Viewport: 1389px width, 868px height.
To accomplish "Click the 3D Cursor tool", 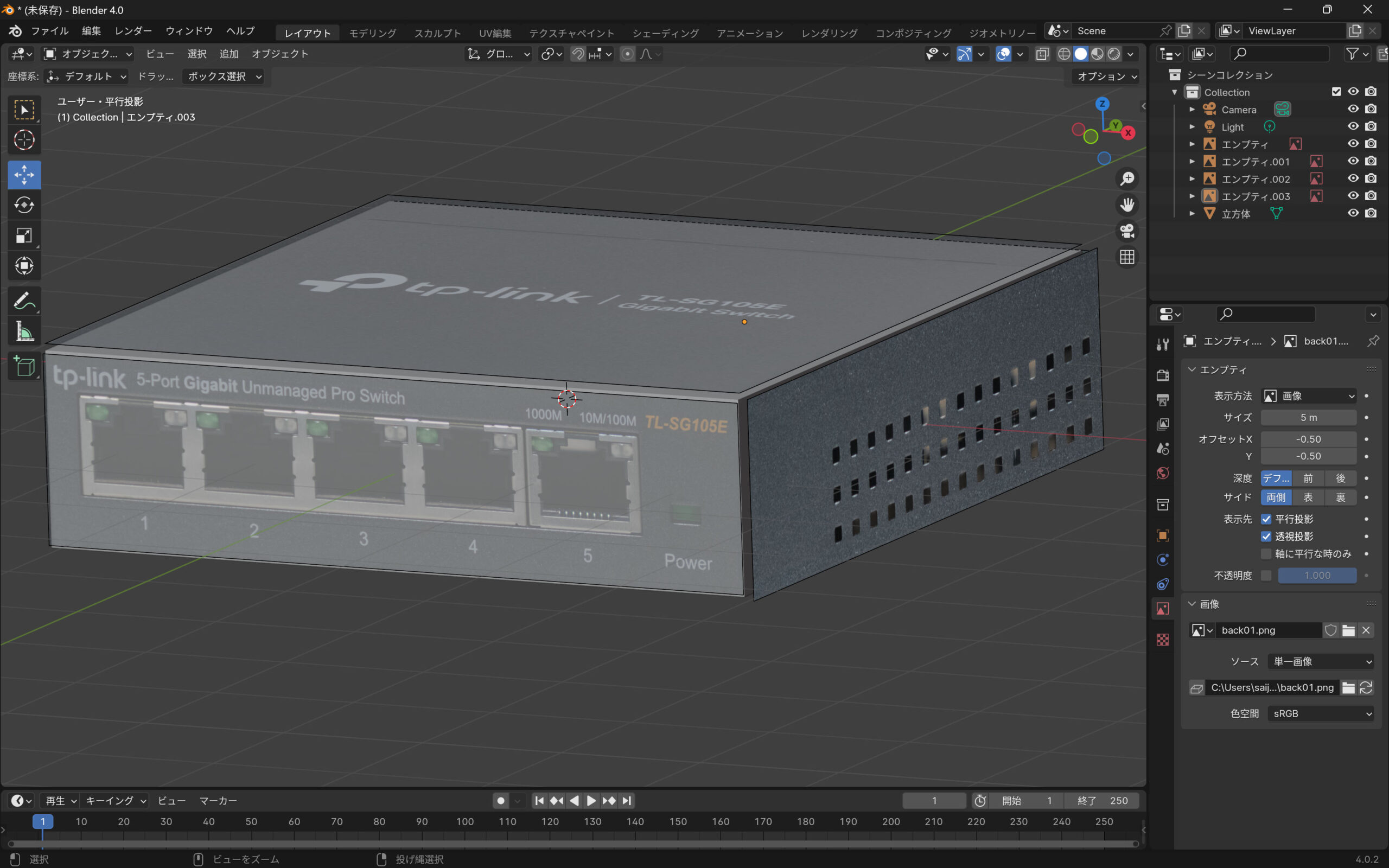I will tap(24, 139).
